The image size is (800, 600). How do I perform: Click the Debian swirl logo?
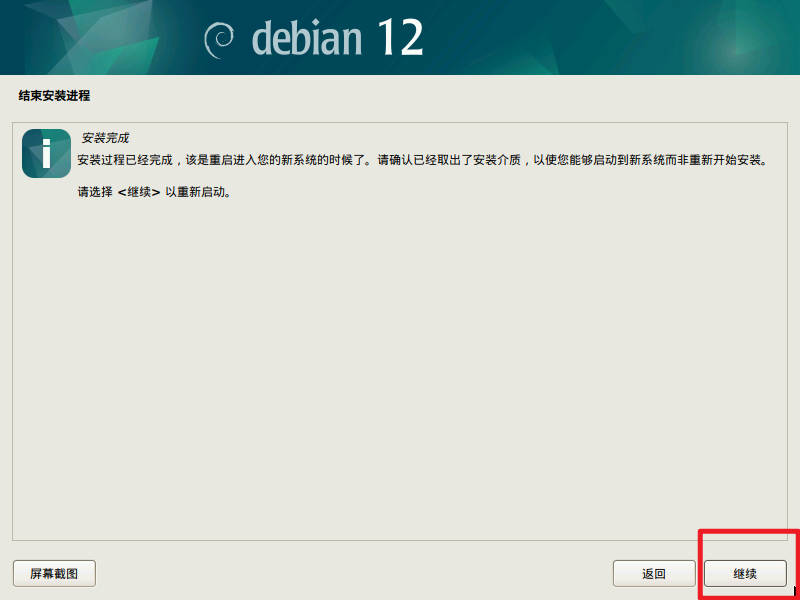219,40
